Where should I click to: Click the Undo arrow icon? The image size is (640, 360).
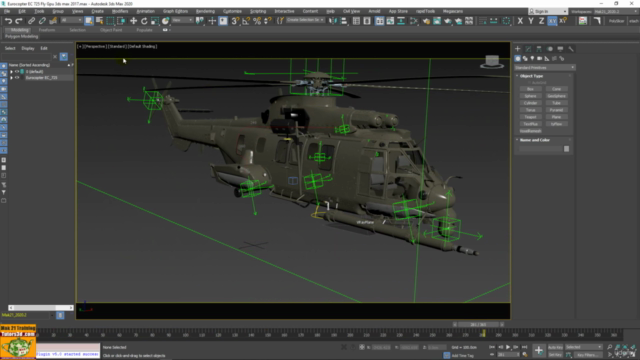[x=8, y=21]
